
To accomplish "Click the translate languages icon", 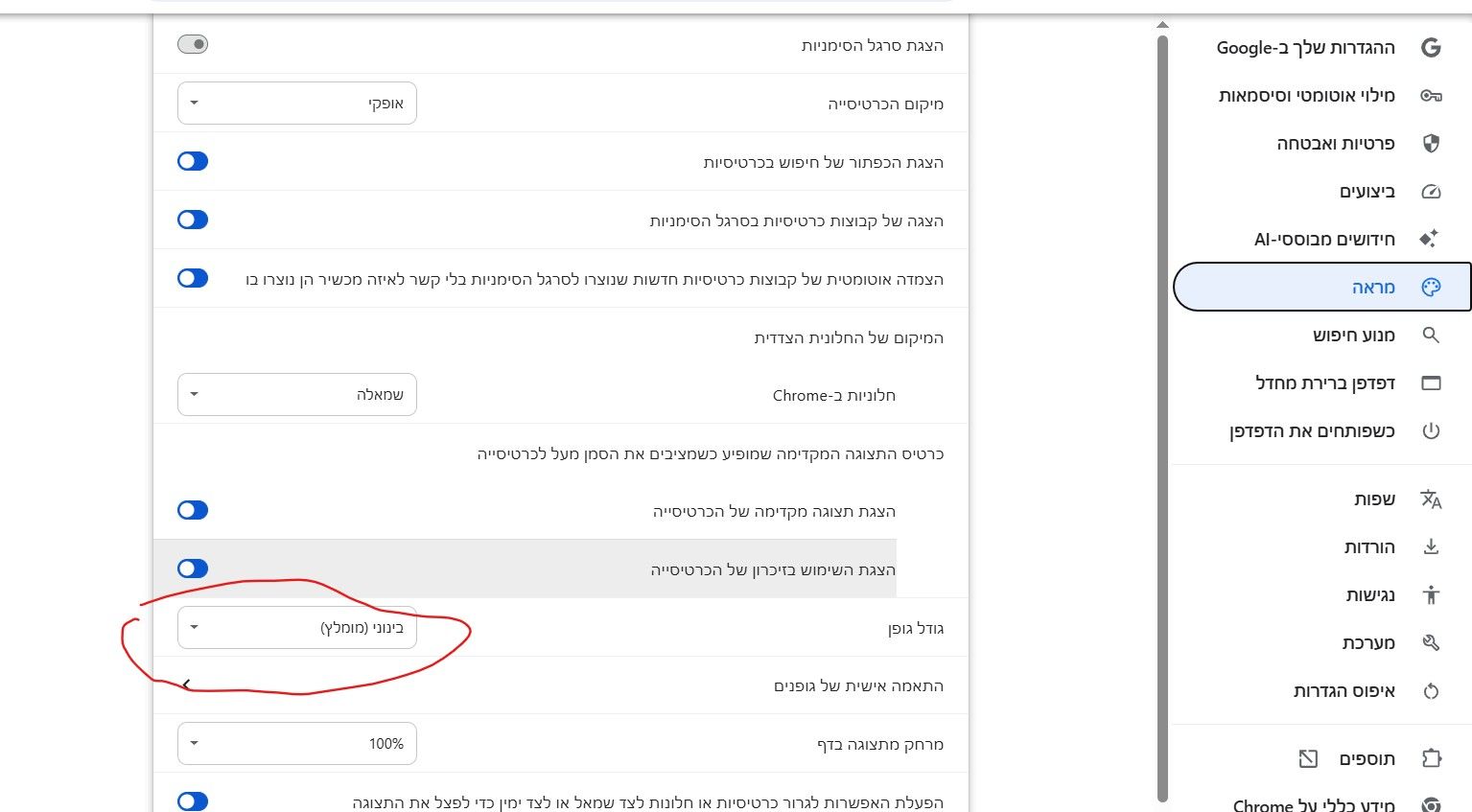I will [x=1431, y=499].
